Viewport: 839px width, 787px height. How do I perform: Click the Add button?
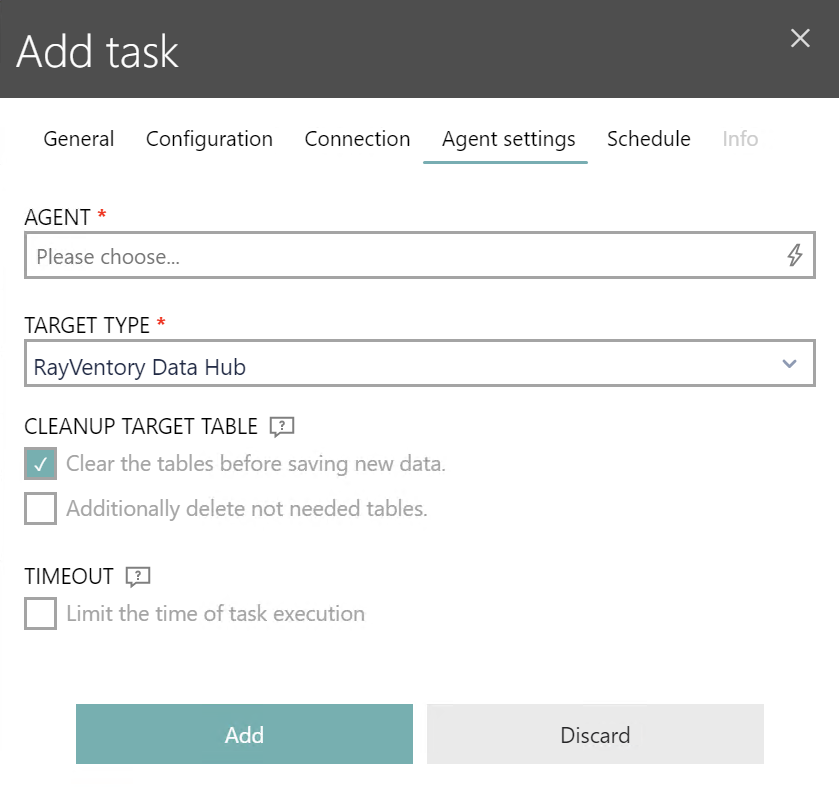245,734
